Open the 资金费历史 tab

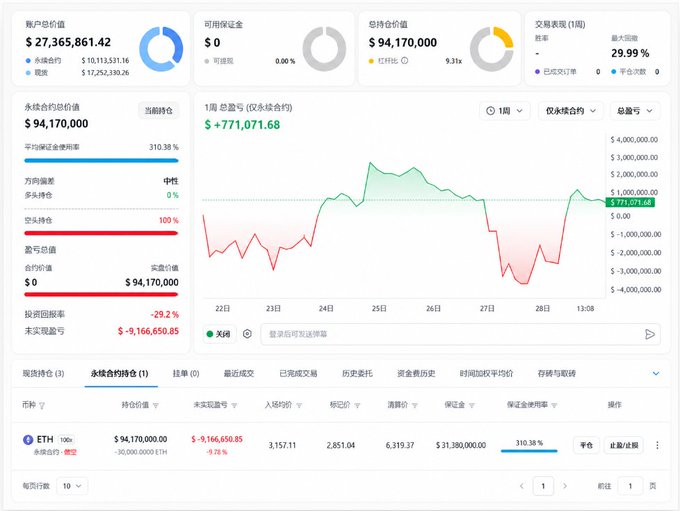416,373
